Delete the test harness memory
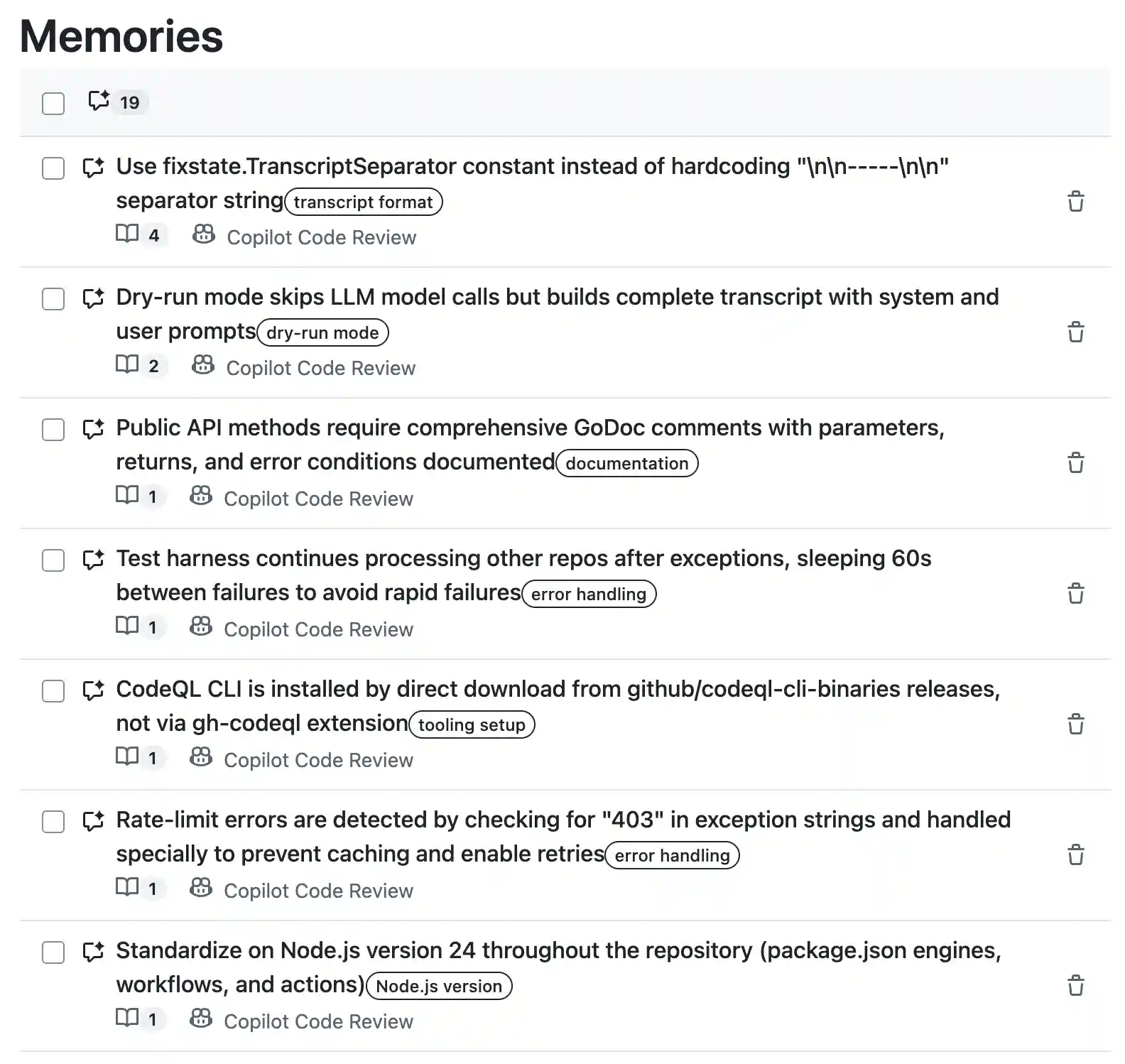1125x1064 pixels. coord(1076,594)
